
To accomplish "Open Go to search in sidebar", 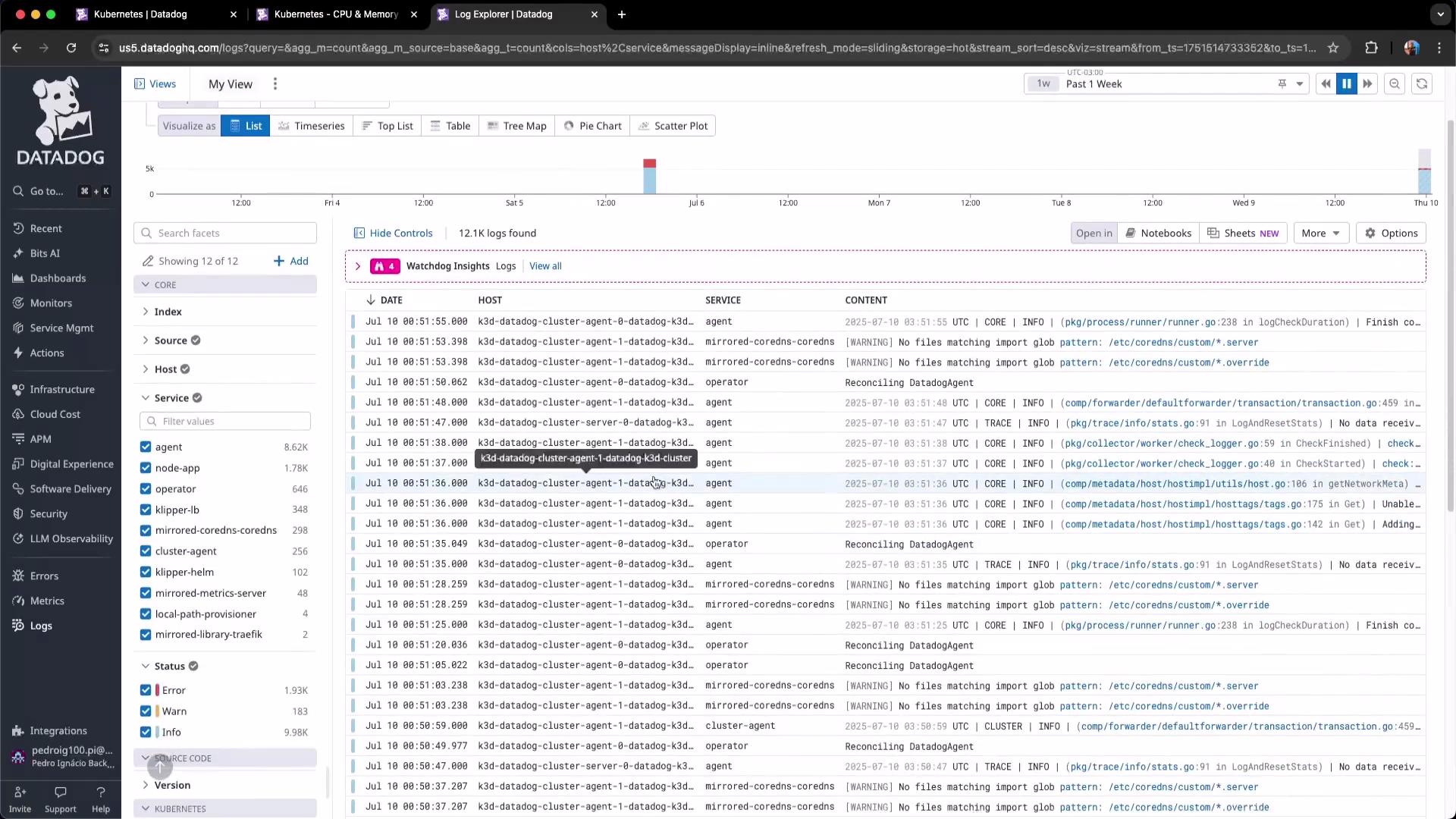I will pyautogui.click(x=61, y=191).
